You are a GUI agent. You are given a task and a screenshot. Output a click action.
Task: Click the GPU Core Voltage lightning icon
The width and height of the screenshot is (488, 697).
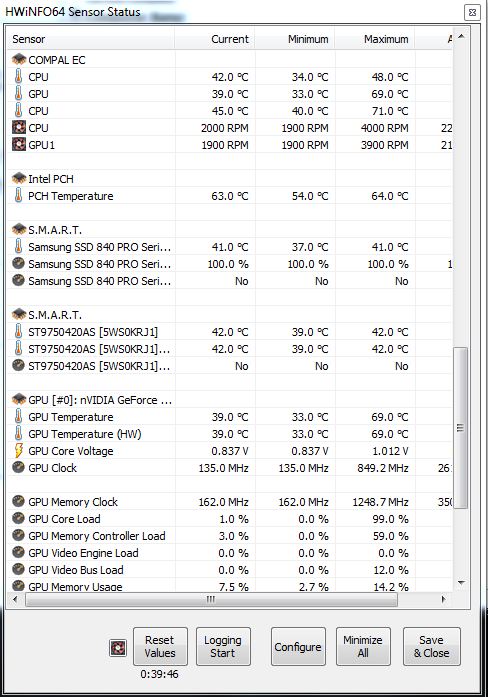(18, 450)
